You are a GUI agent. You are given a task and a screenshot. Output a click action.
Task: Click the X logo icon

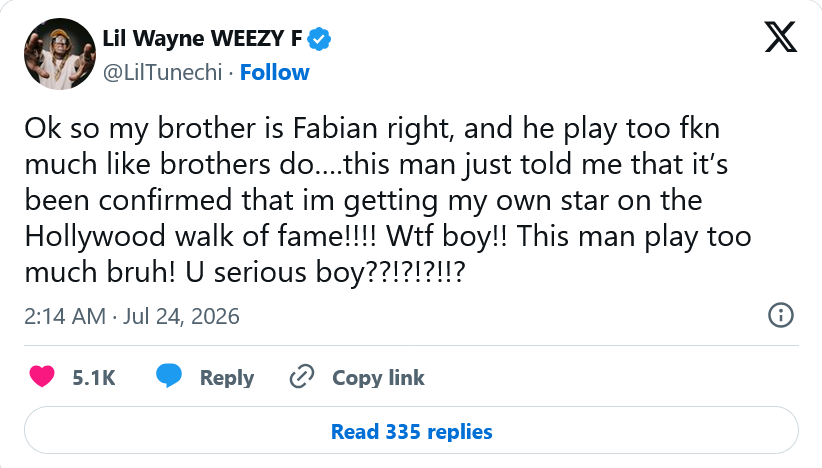(x=781, y=37)
